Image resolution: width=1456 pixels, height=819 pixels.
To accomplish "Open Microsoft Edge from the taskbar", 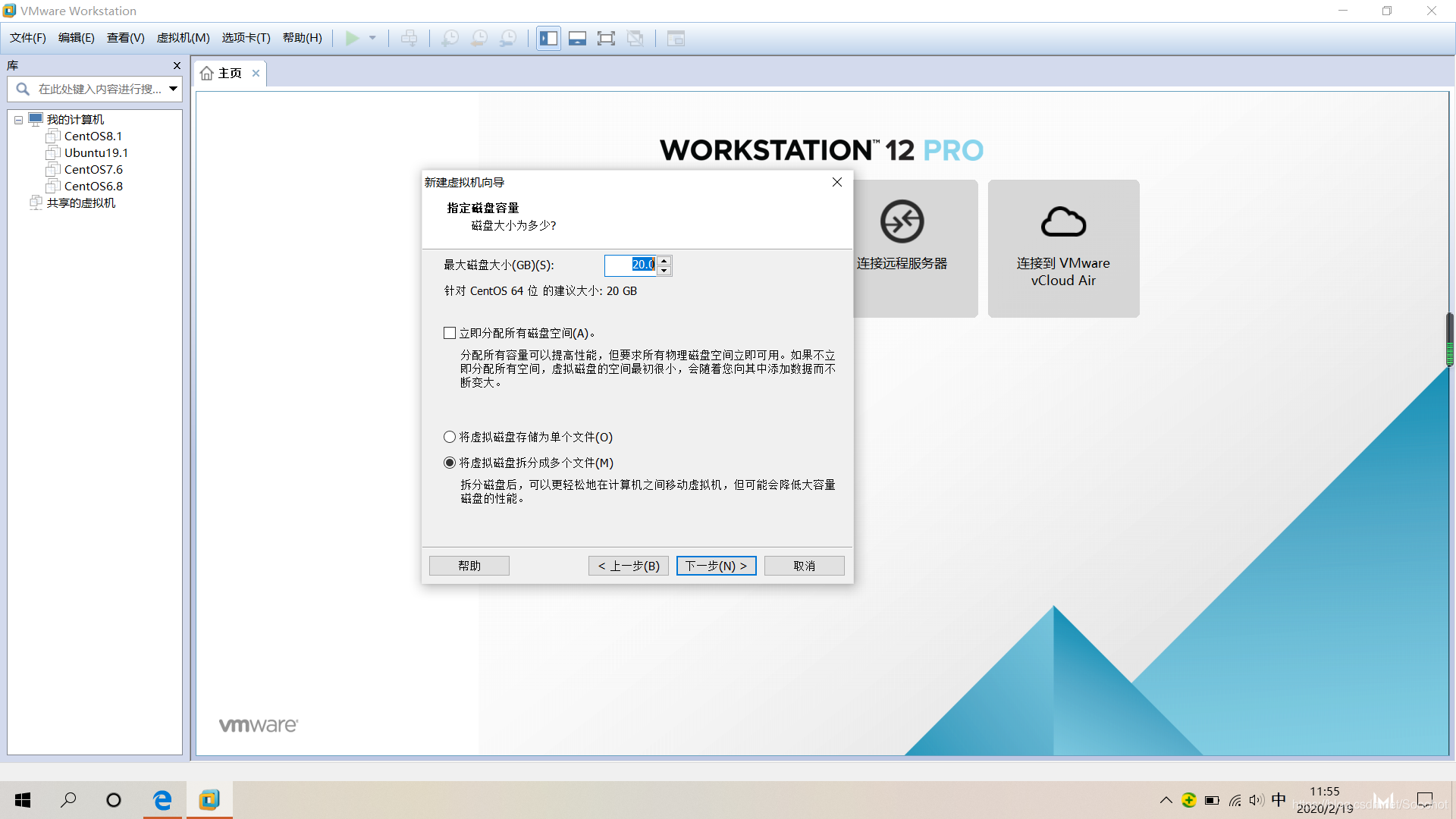I will [x=162, y=800].
